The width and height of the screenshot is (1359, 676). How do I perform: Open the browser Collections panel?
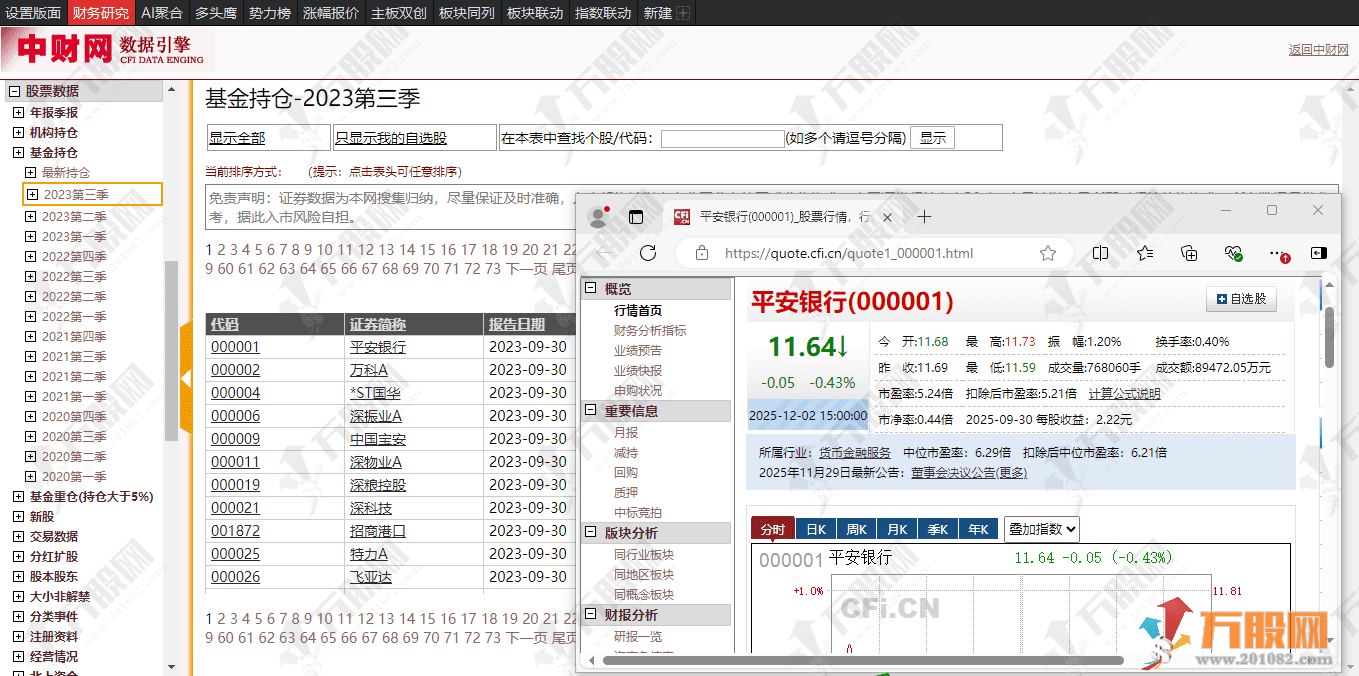pyautogui.click(x=1190, y=254)
